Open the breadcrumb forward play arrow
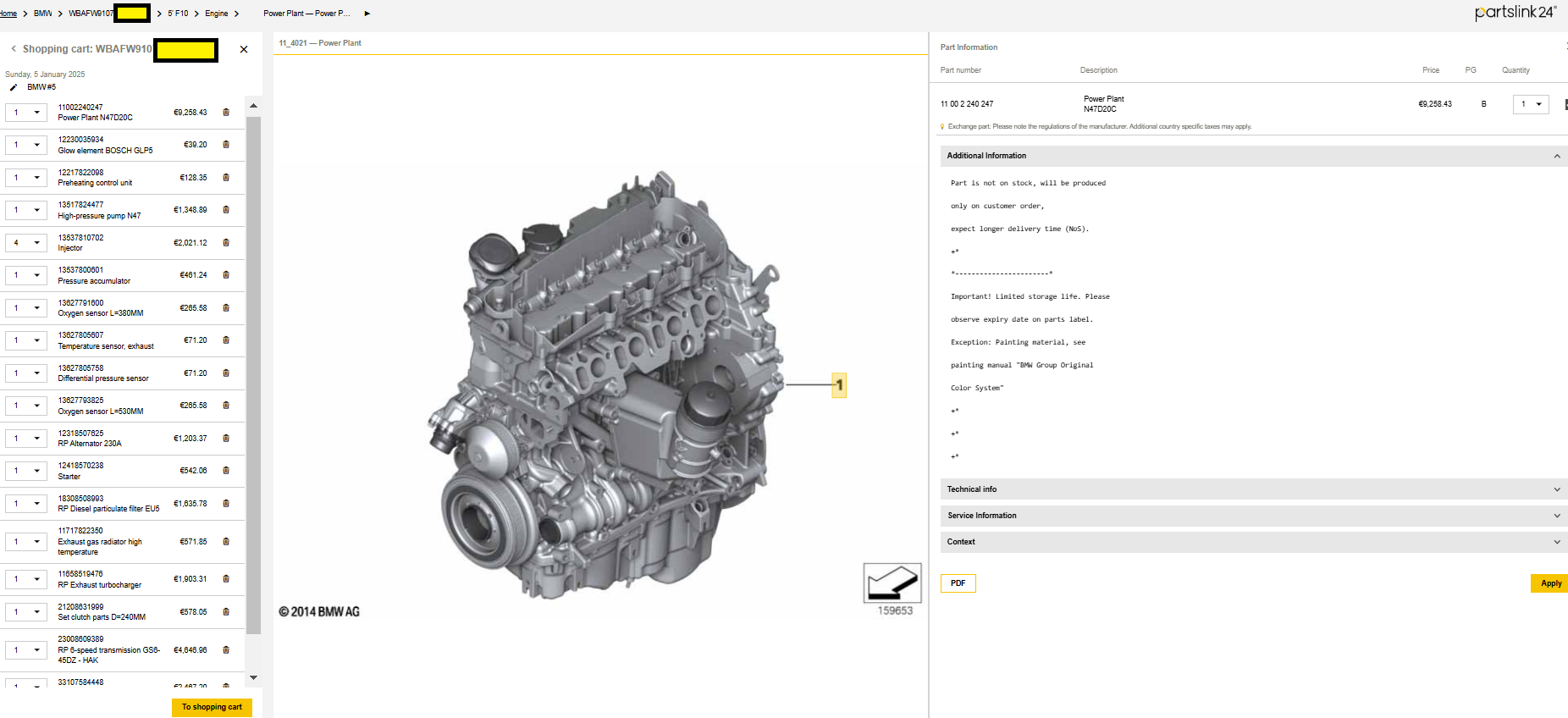1568x718 pixels. [x=367, y=14]
